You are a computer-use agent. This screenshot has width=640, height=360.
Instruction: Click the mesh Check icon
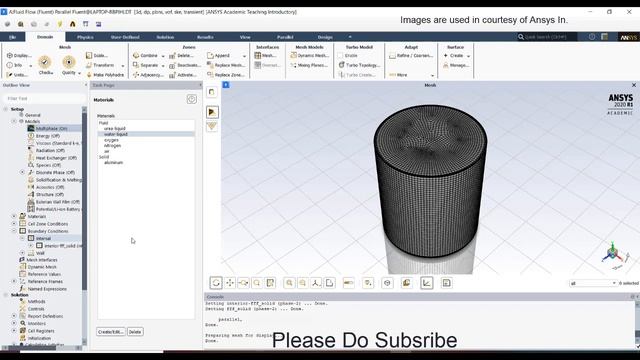(x=45, y=62)
